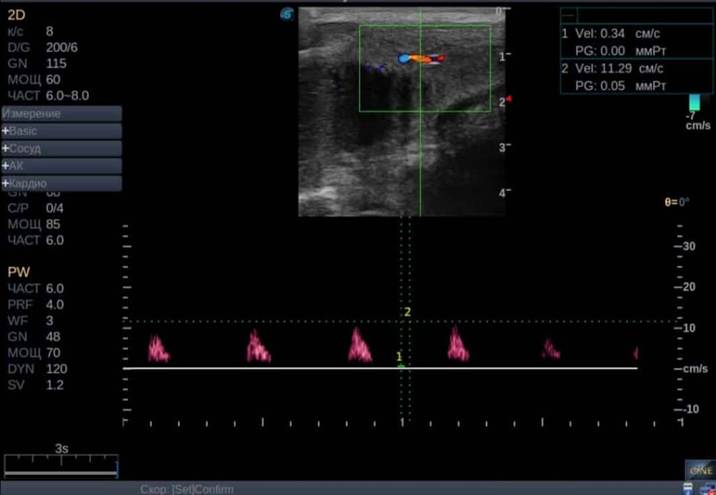Click the CINE button at bottom right
Image resolution: width=716 pixels, height=495 pixels.
coord(700,470)
